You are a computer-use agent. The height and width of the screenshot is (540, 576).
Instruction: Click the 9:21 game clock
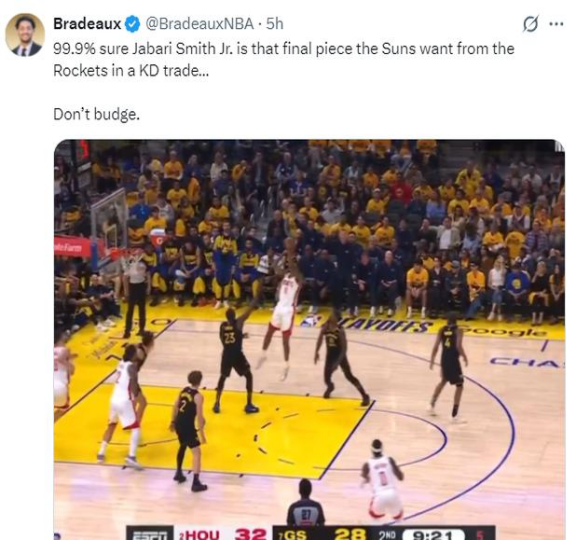click(x=433, y=534)
